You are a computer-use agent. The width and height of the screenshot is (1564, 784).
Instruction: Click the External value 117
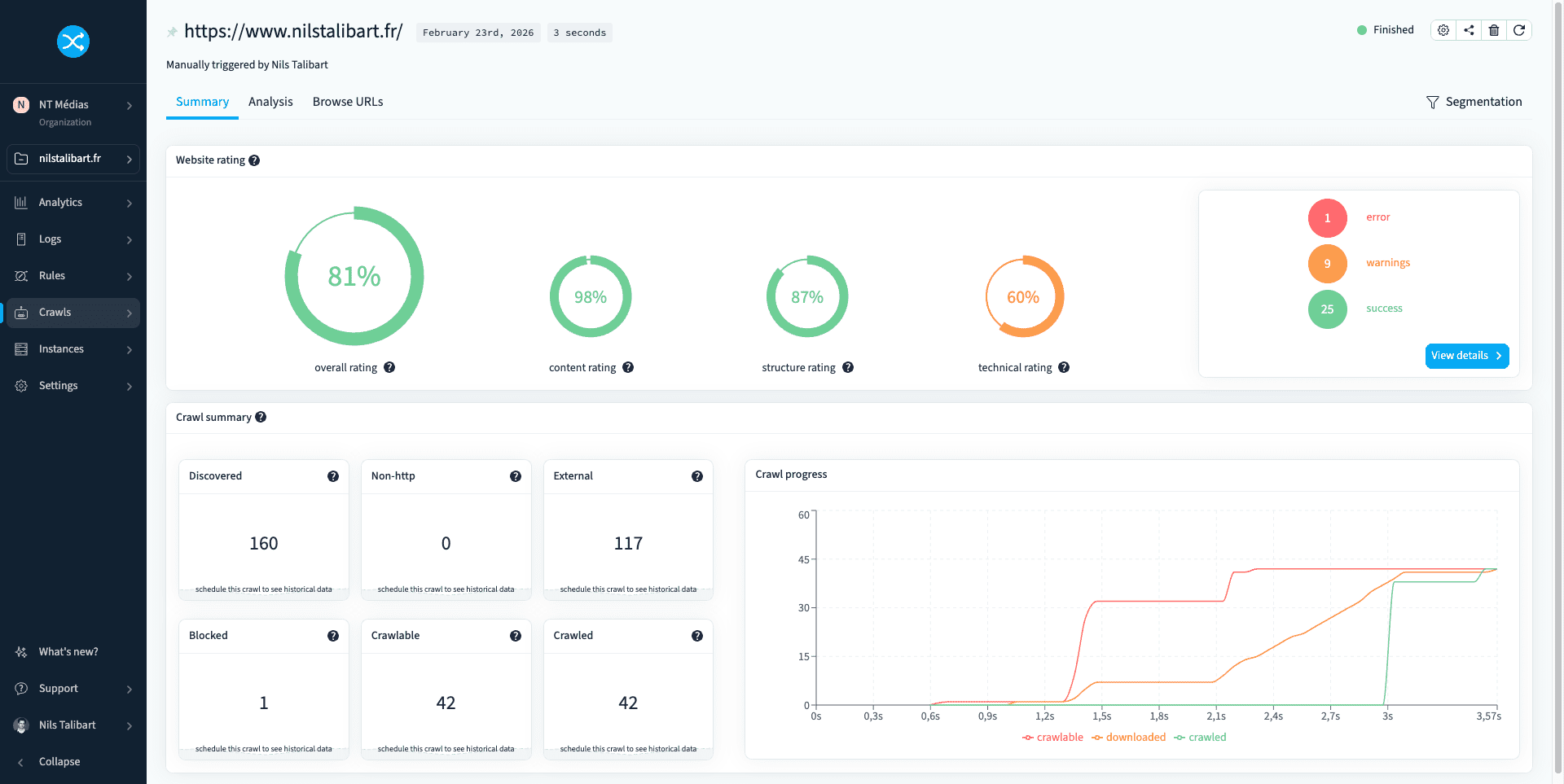click(x=628, y=543)
